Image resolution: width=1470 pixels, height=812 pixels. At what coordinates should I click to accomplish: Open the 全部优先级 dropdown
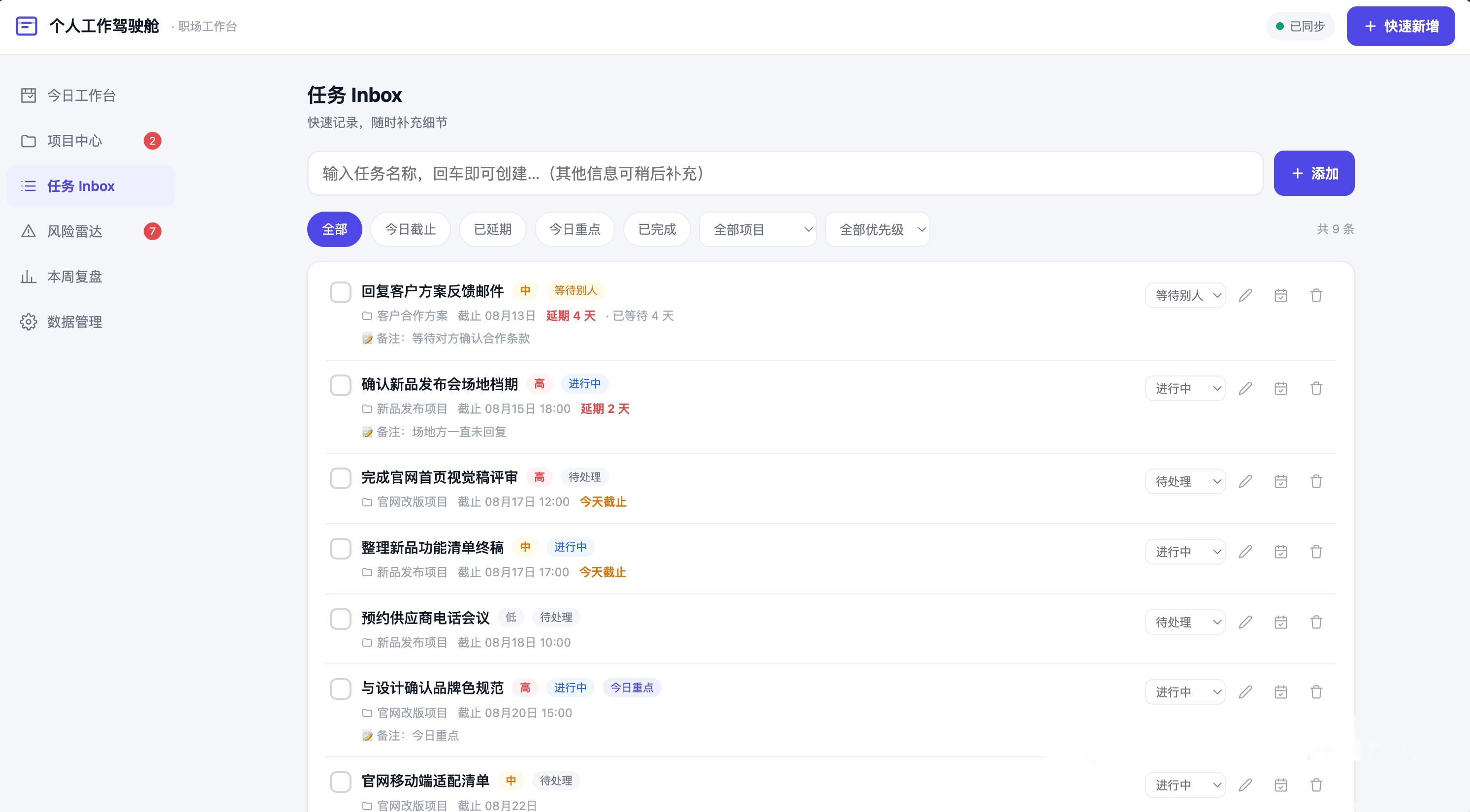point(877,229)
